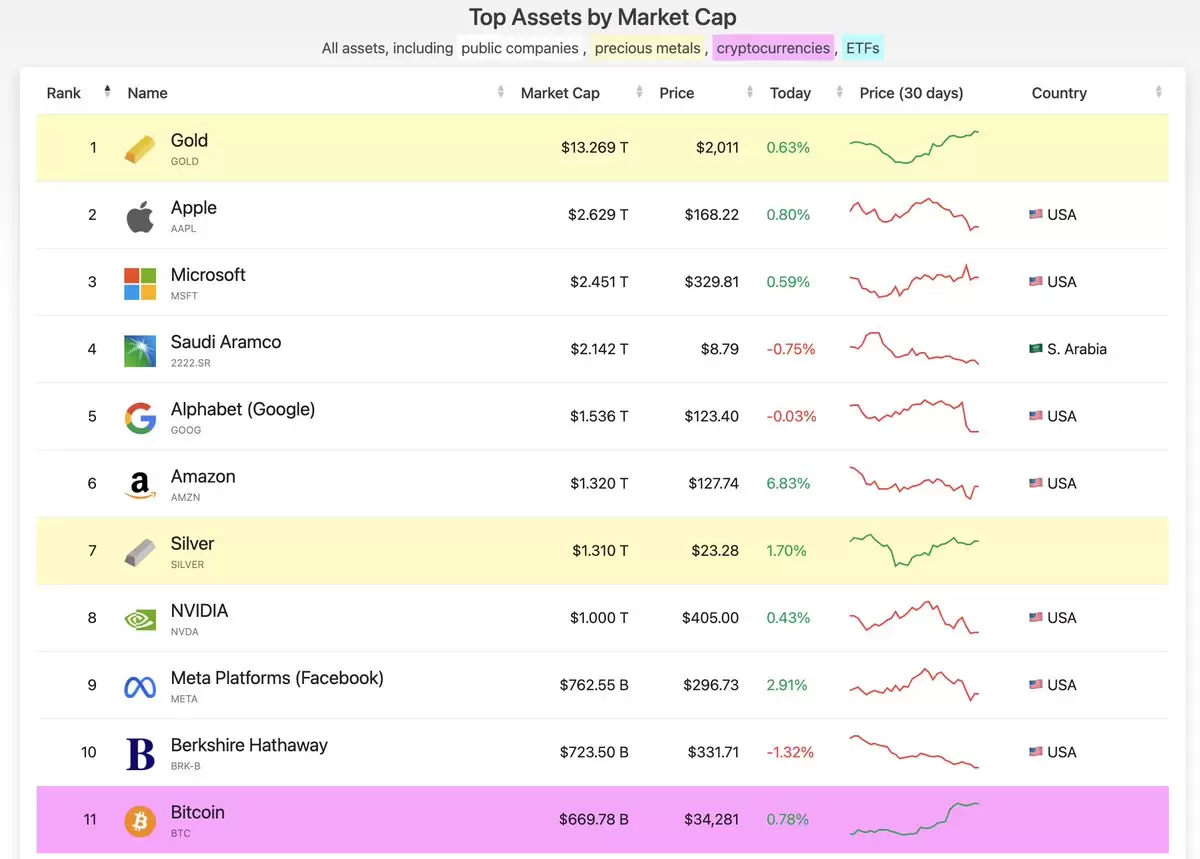Click the Apple logo icon
Screen dimensions: 1200x859
pos(140,216)
